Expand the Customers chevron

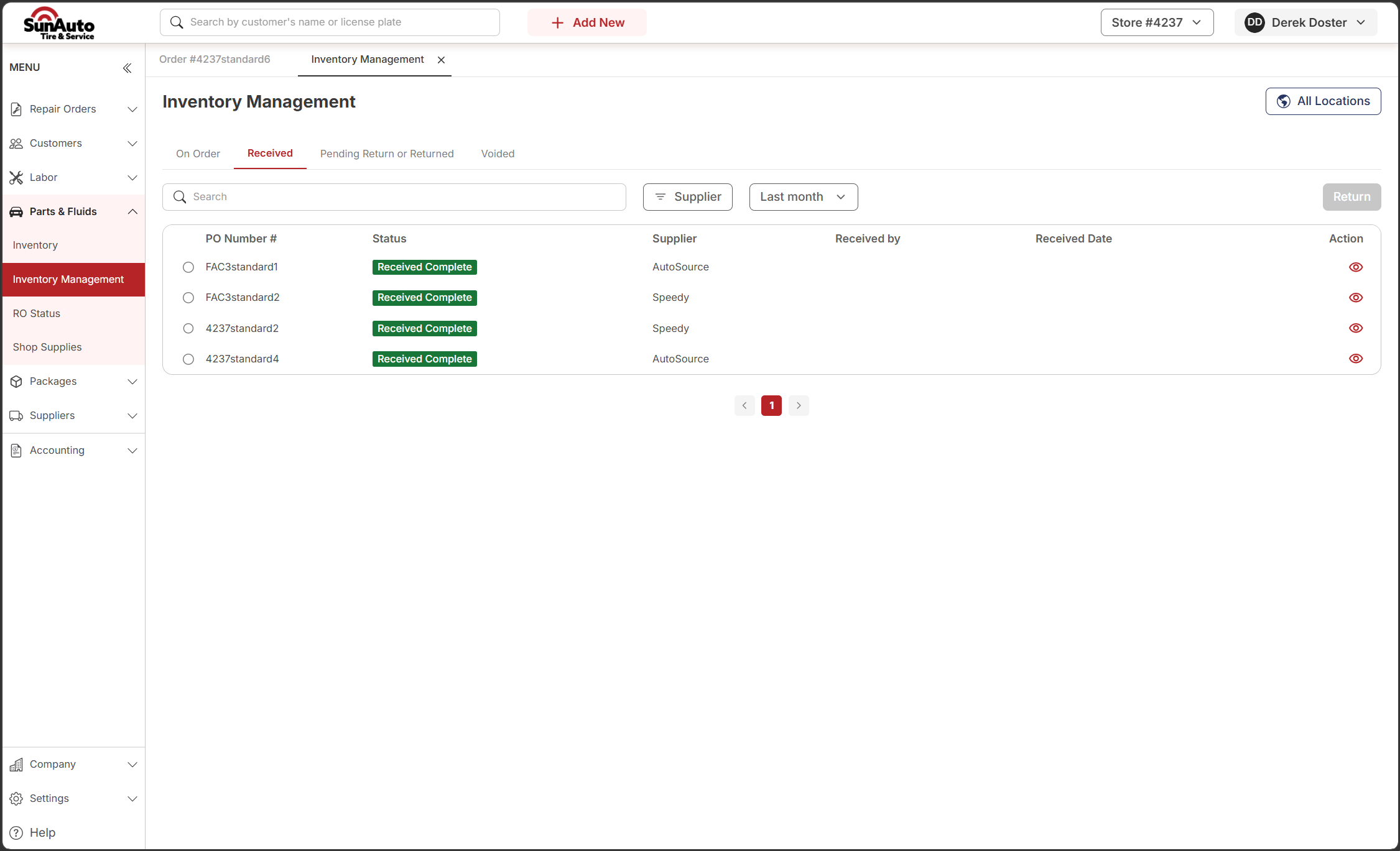click(132, 144)
